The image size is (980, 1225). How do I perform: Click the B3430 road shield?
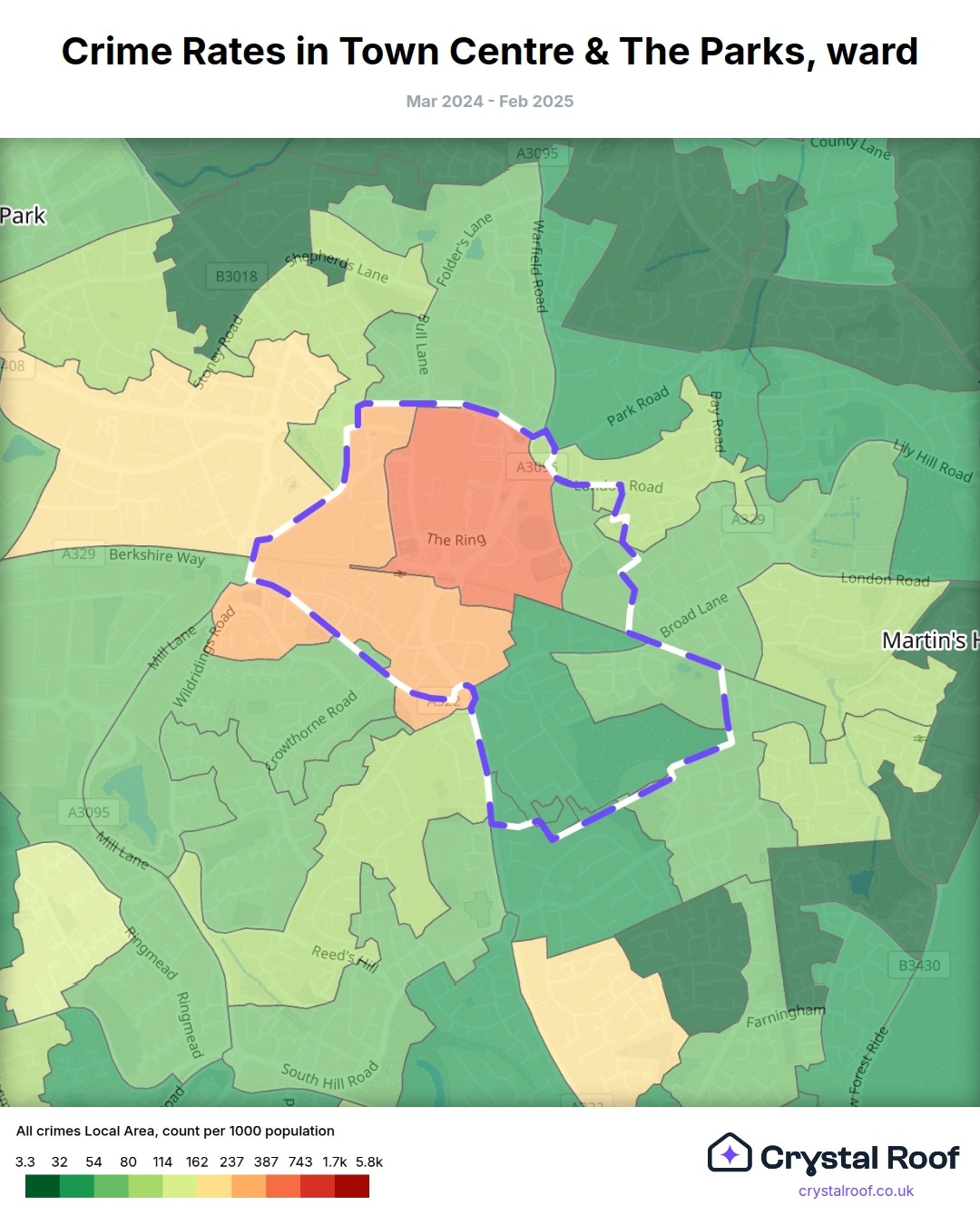pos(919,965)
